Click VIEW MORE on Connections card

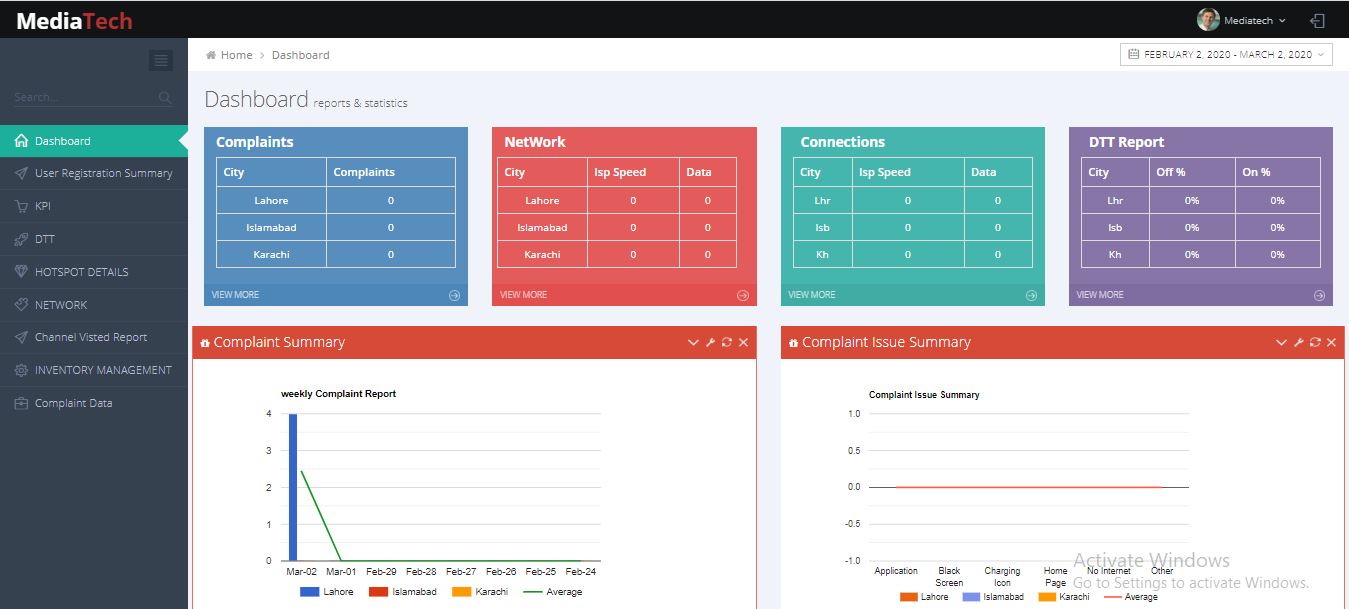(811, 295)
